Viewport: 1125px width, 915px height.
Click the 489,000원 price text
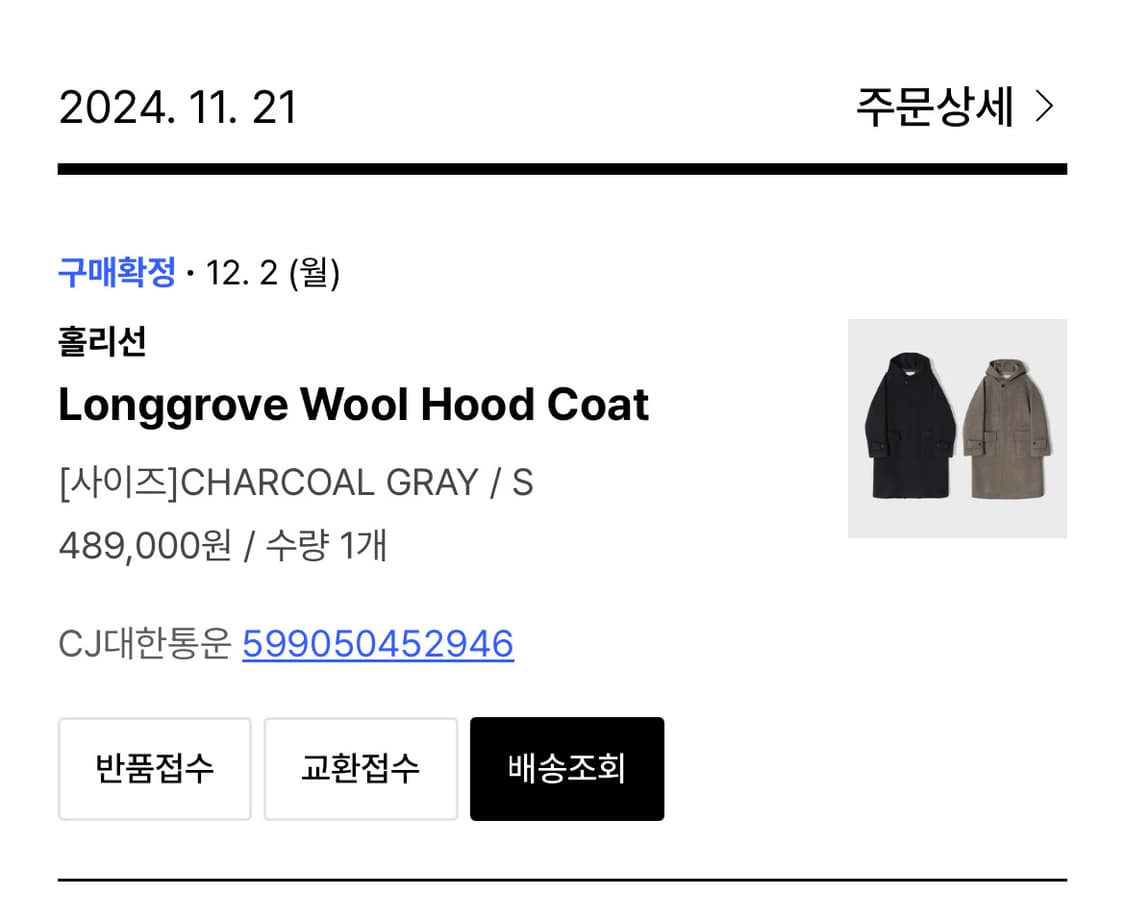pos(146,545)
